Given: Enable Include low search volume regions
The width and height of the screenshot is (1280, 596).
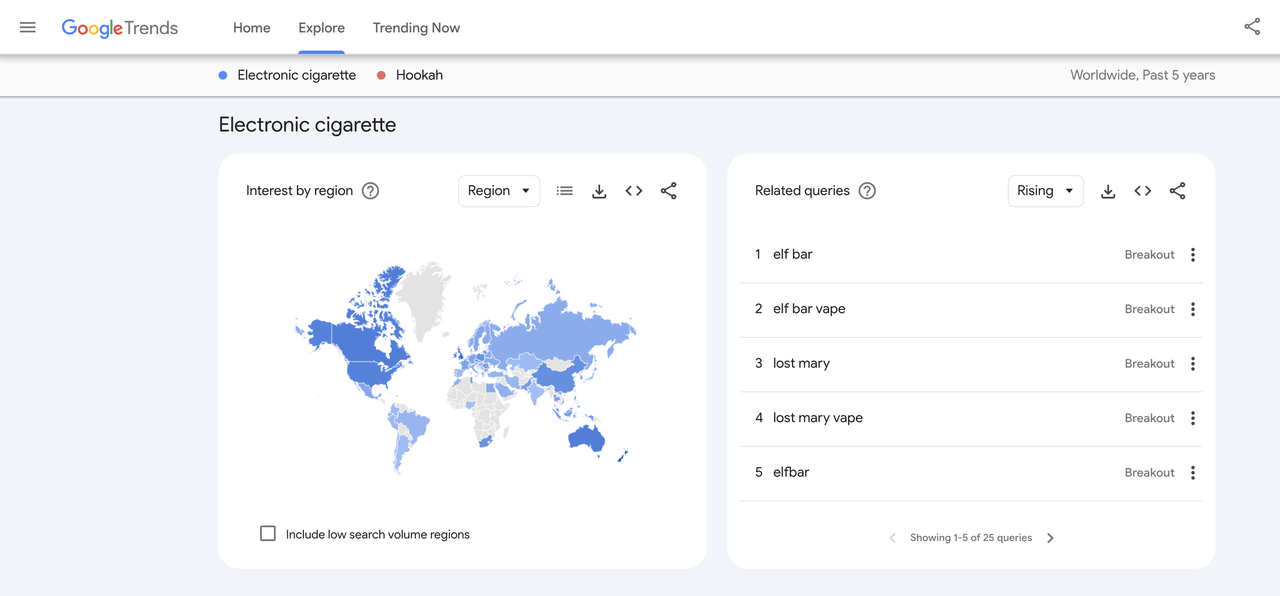Looking at the screenshot, I should click(268, 534).
